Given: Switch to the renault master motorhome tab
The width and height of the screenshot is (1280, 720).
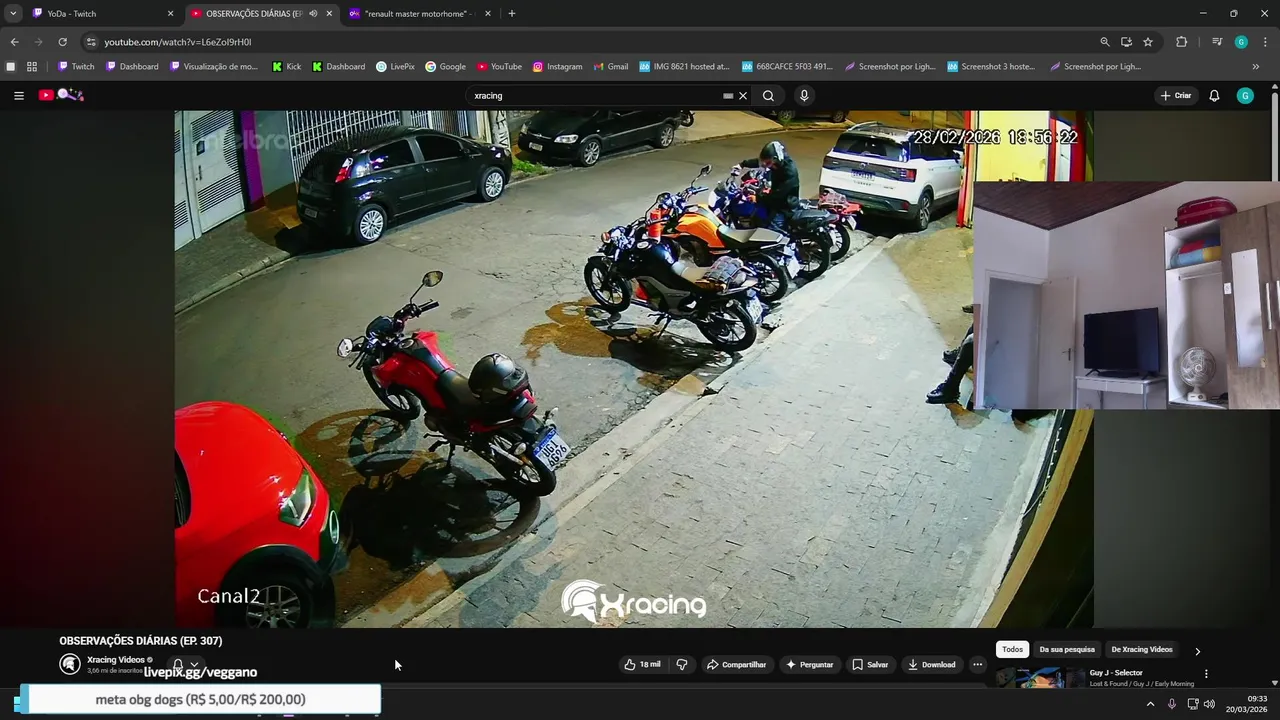Looking at the screenshot, I should coord(420,14).
